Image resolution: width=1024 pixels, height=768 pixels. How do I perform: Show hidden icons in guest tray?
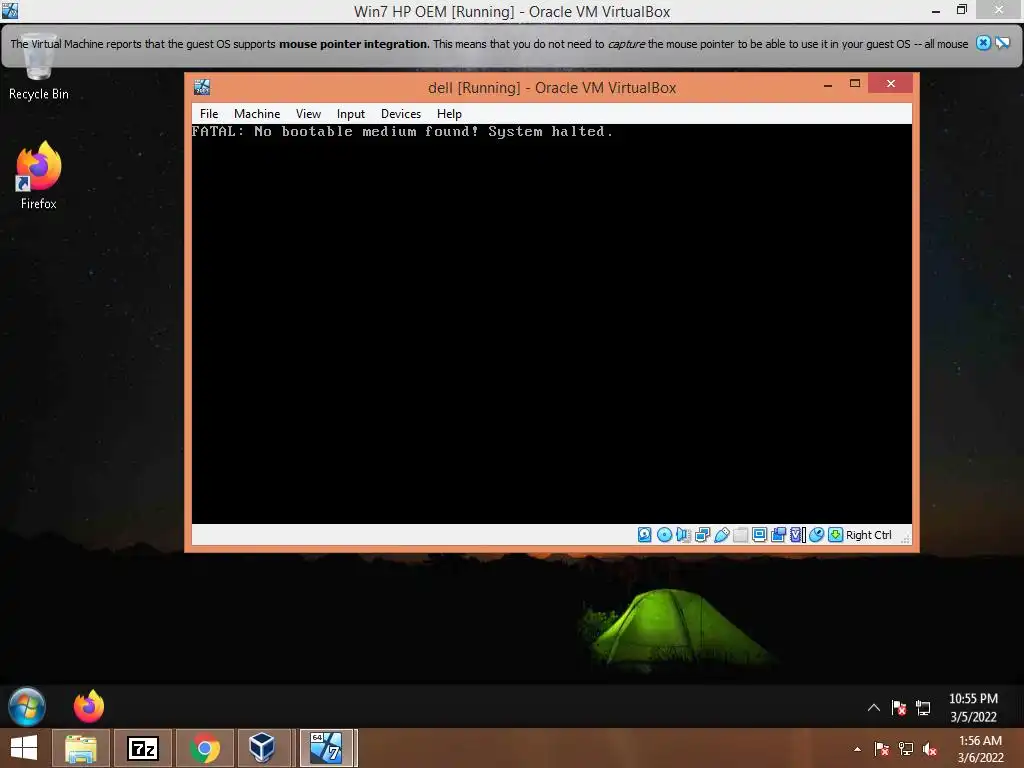point(873,707)
